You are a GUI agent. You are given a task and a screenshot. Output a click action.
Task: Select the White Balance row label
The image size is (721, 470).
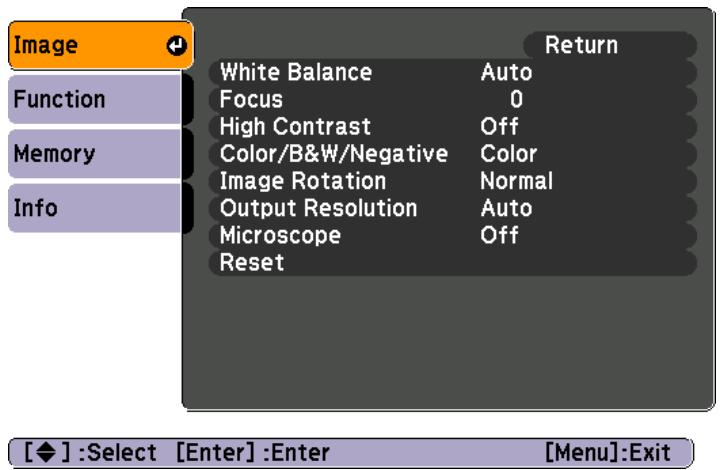pyautogui.click(x=296, y=72)
